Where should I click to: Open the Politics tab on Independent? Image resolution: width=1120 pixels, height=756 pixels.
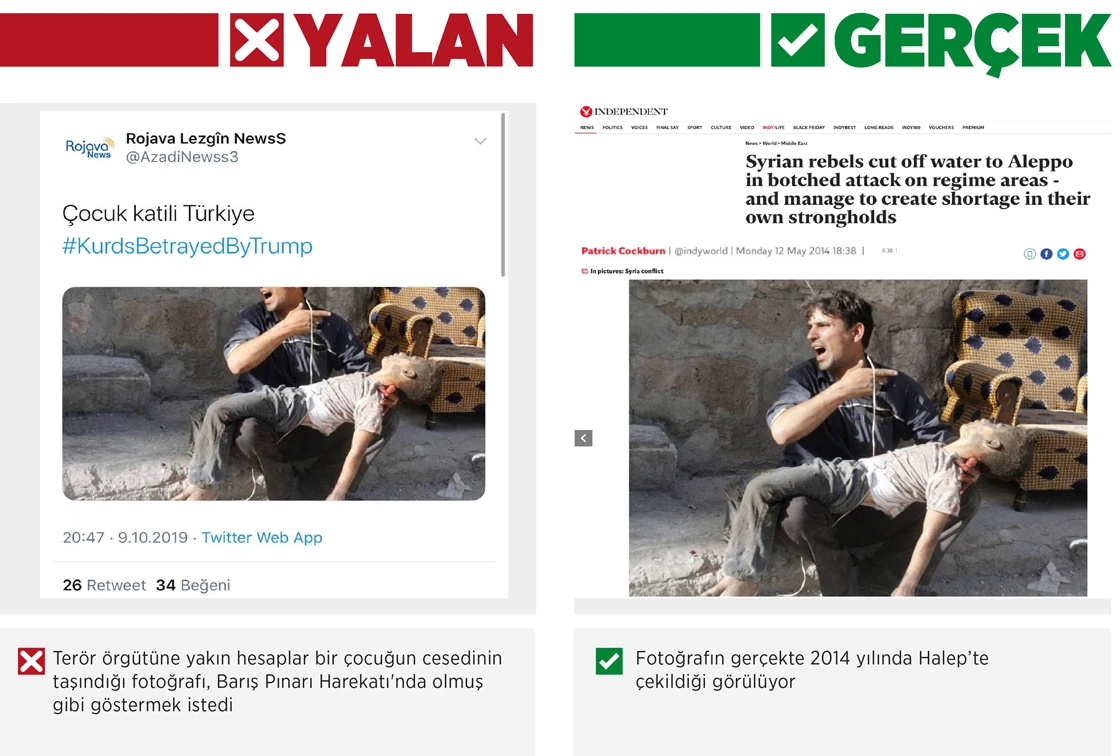coord(612,128)
